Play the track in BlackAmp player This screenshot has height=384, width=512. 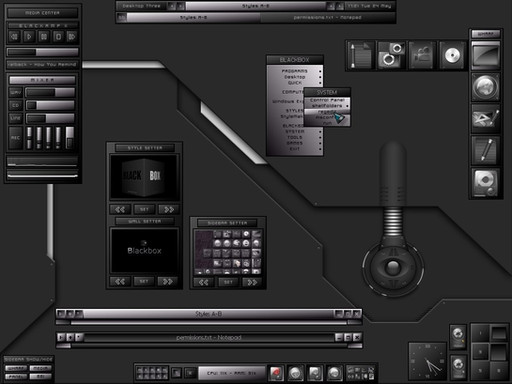[29, 36]
